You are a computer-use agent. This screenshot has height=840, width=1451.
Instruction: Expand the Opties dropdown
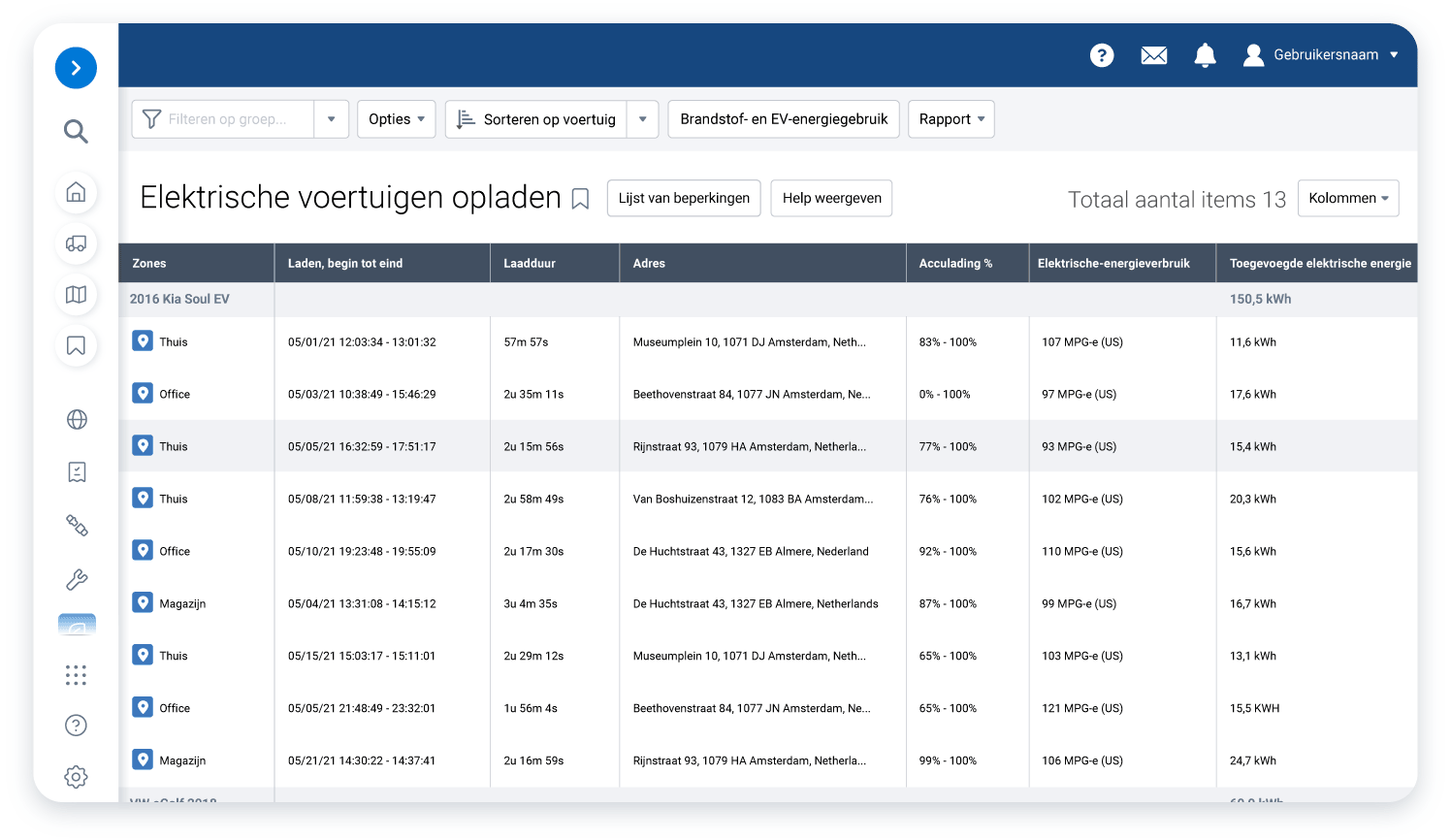click(396, 119)
